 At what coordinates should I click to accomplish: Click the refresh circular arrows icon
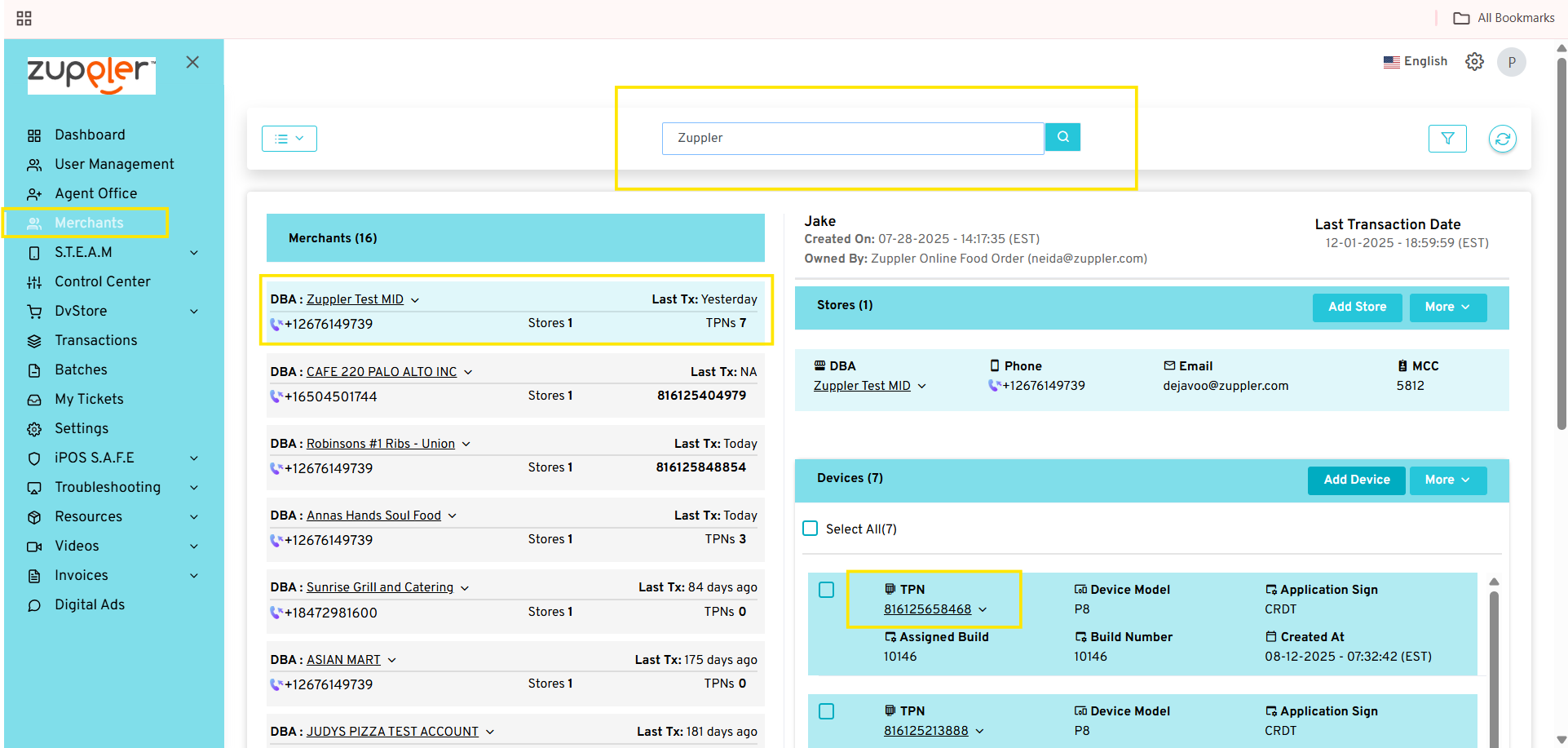point(1502,139)
